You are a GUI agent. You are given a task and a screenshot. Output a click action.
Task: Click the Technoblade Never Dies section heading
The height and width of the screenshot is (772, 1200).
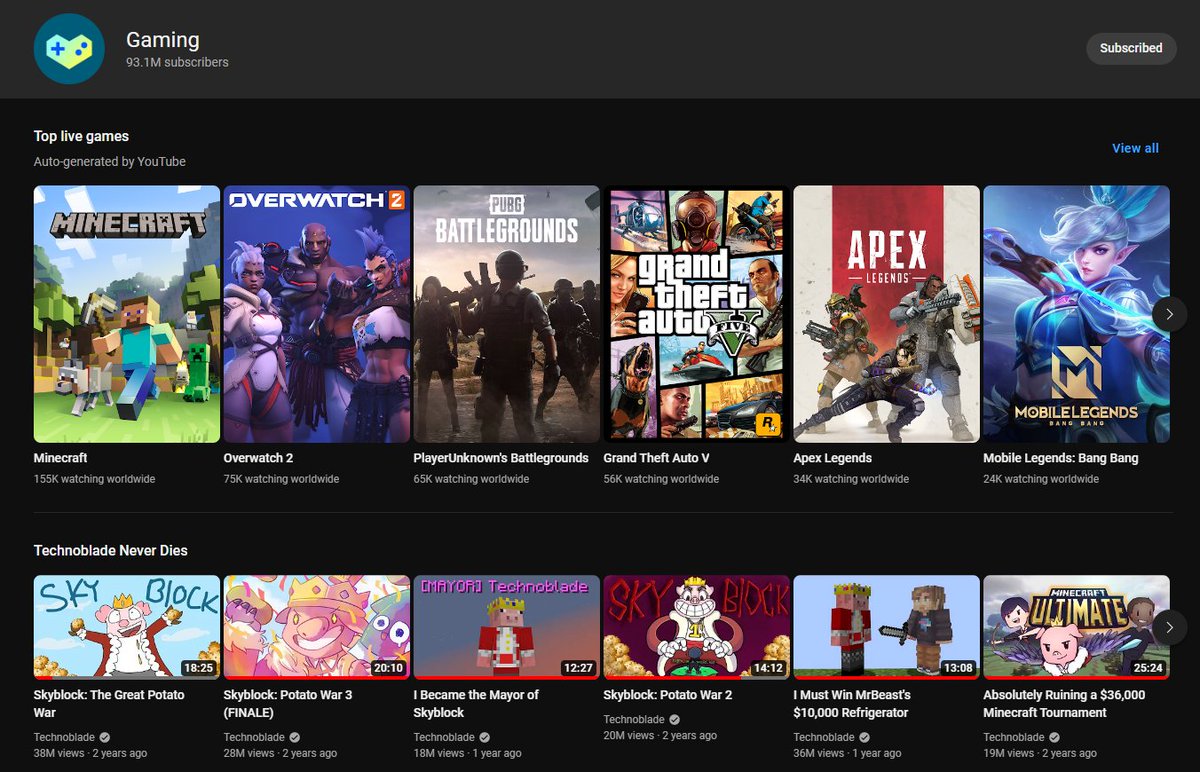110,551
